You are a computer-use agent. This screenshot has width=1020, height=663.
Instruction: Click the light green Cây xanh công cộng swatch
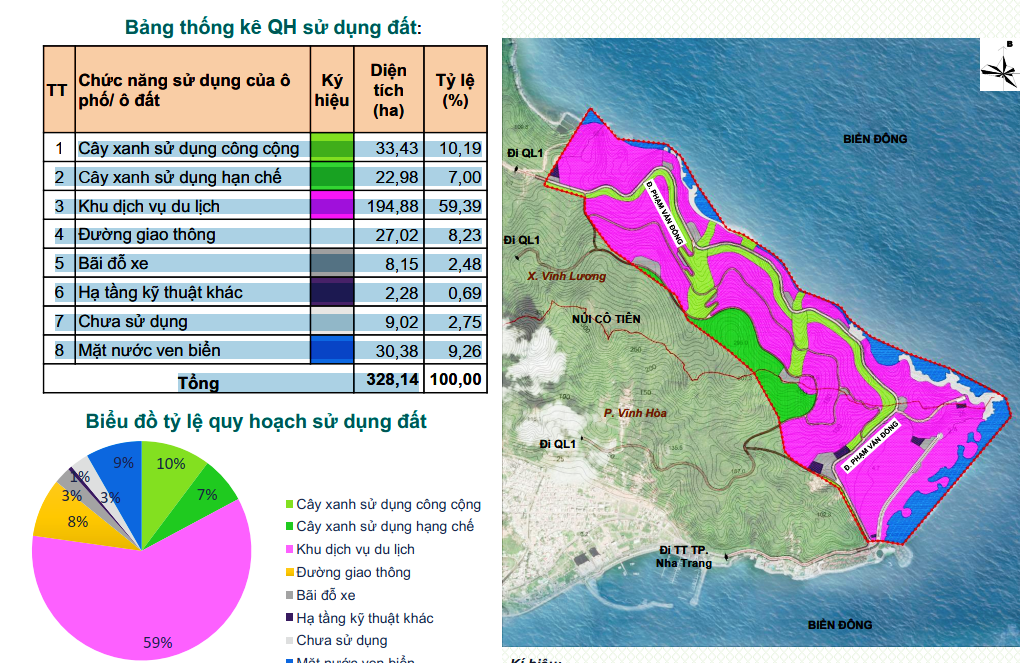tap(332, 147)
